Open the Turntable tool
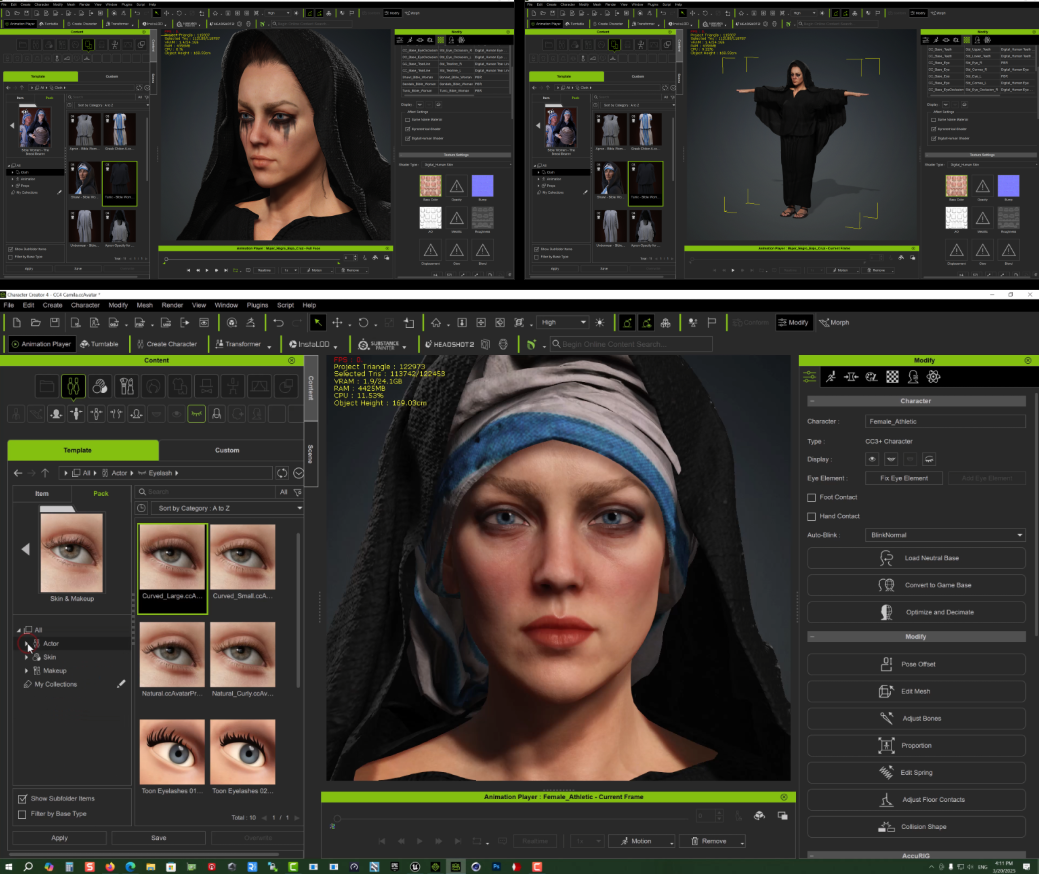 pos(99,344)
